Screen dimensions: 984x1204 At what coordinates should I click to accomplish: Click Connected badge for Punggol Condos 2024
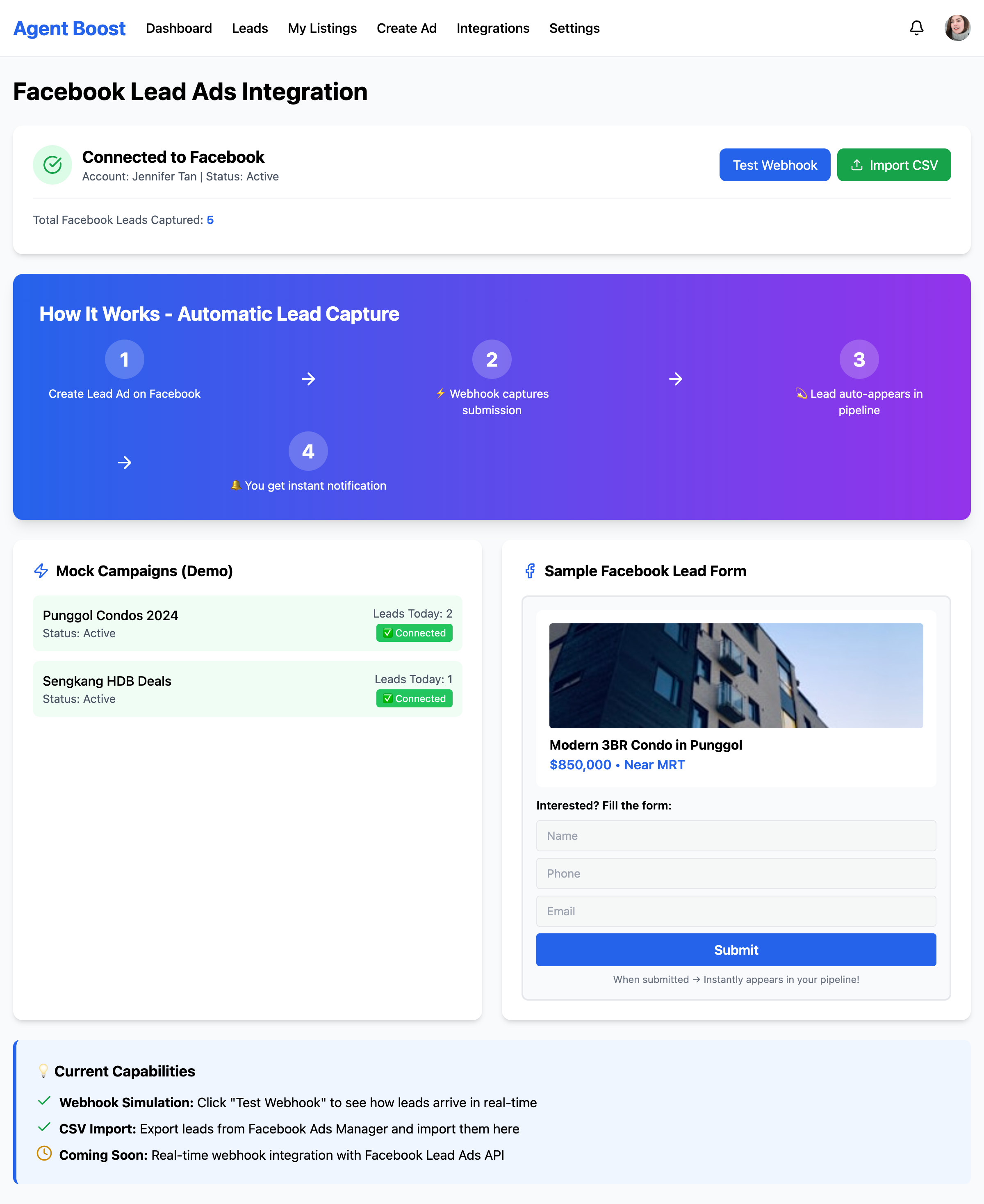click(414, 633)
